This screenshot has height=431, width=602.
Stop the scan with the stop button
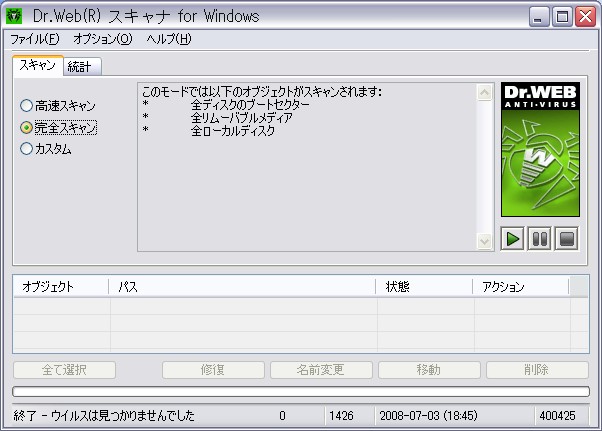(x=567, y=238)
